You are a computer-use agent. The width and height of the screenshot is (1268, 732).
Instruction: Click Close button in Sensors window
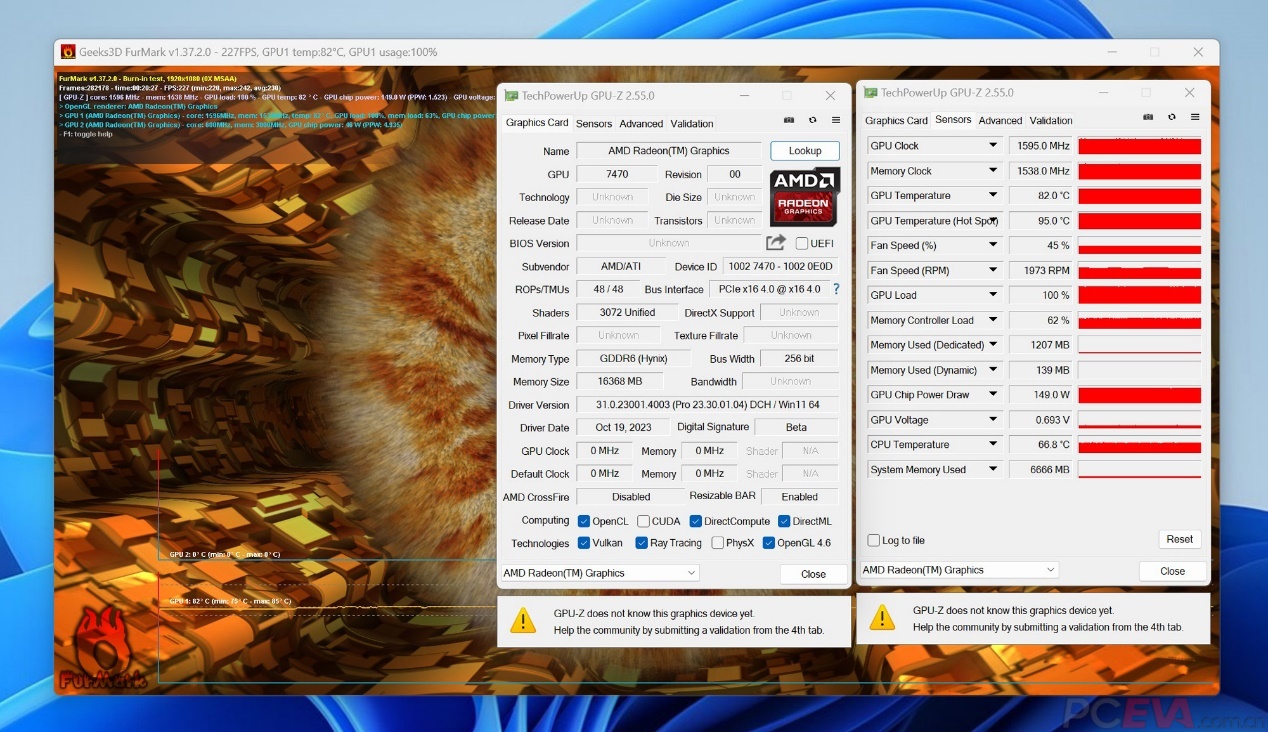[x=1172, y=571]
